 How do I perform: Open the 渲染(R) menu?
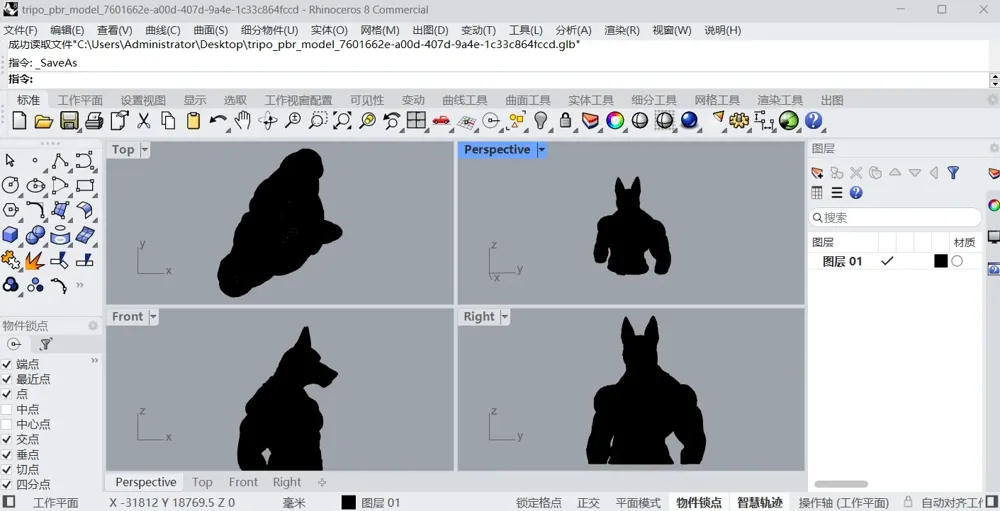coord(622,30)
